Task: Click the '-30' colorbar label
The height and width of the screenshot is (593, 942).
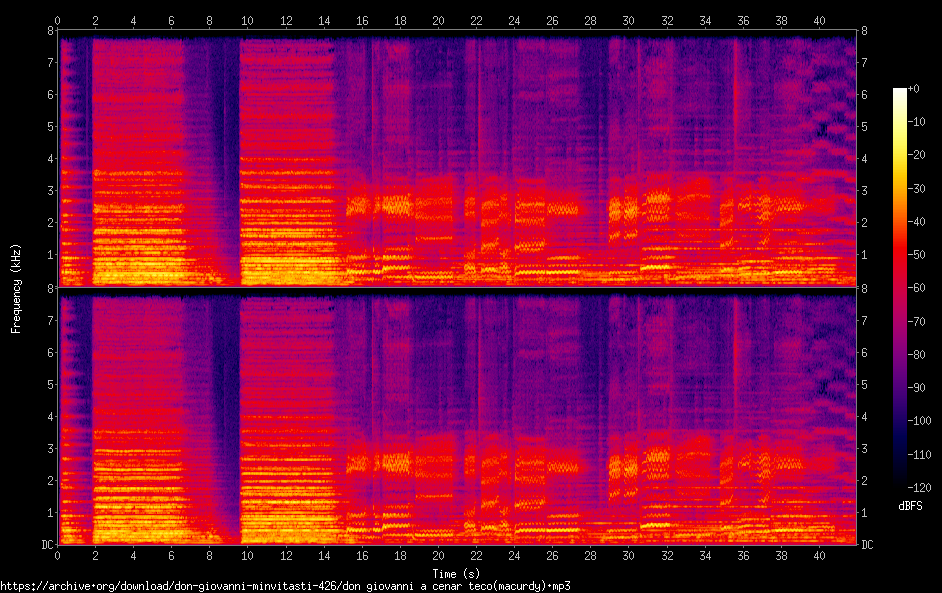Action: [916, 189]
